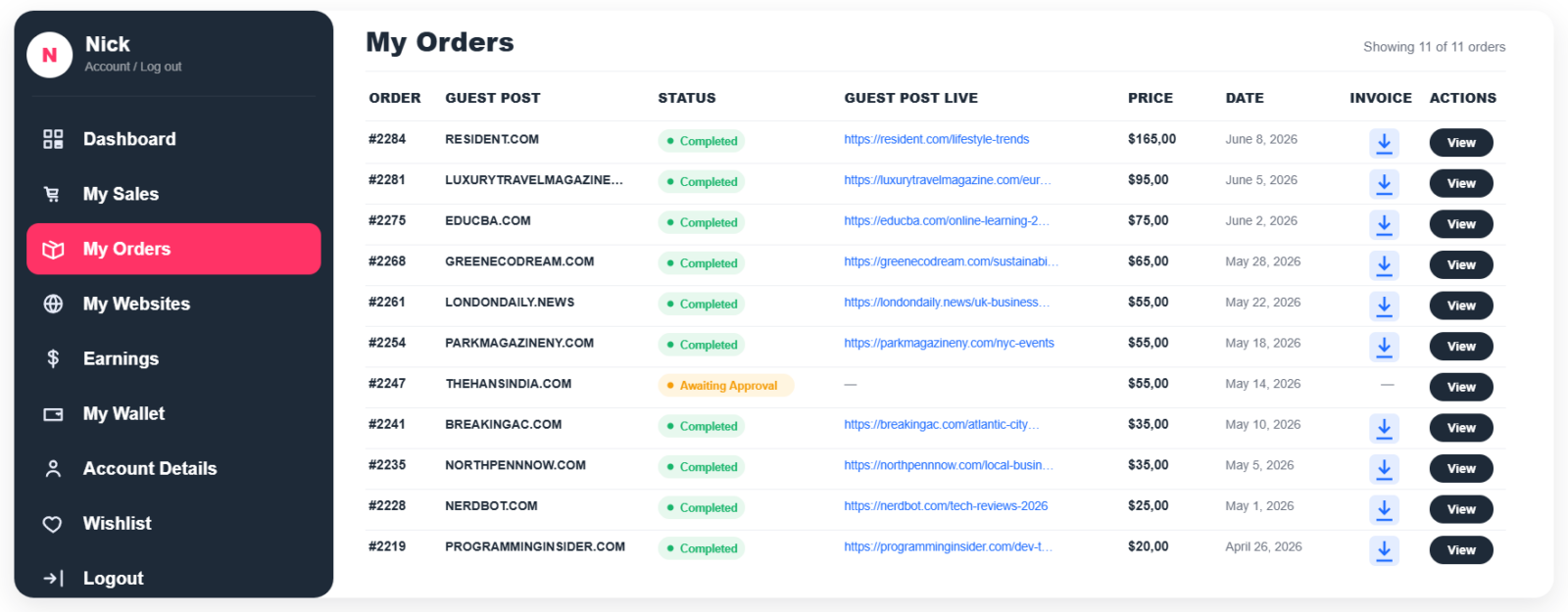This screenshot has width=1568, height=612.
Task: Click order number #2219
Action: tap(387, 546)
